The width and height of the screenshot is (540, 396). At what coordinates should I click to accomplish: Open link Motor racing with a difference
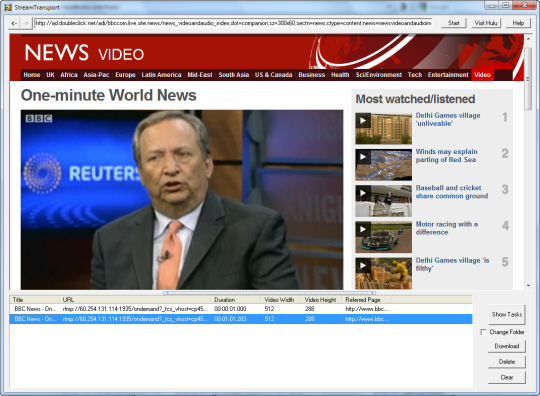coord(446,228)
